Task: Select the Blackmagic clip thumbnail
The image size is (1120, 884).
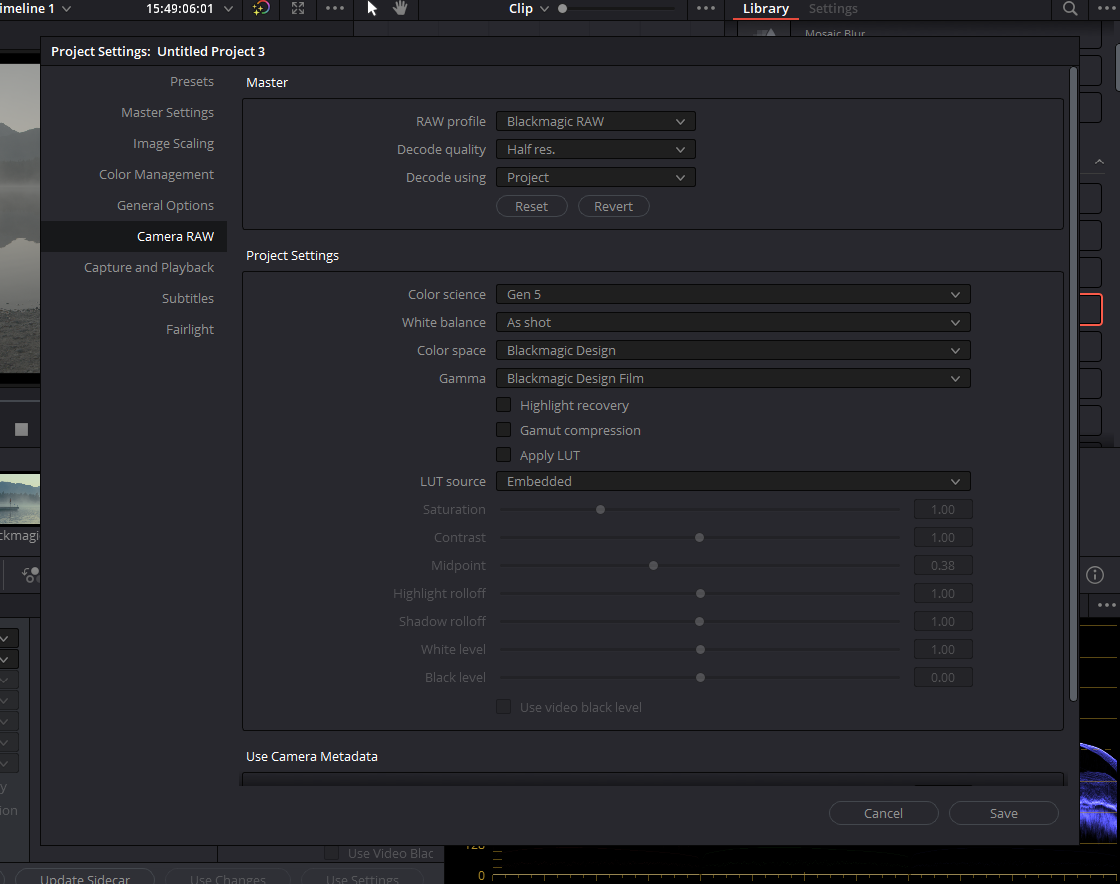Action: click(20, 498)
